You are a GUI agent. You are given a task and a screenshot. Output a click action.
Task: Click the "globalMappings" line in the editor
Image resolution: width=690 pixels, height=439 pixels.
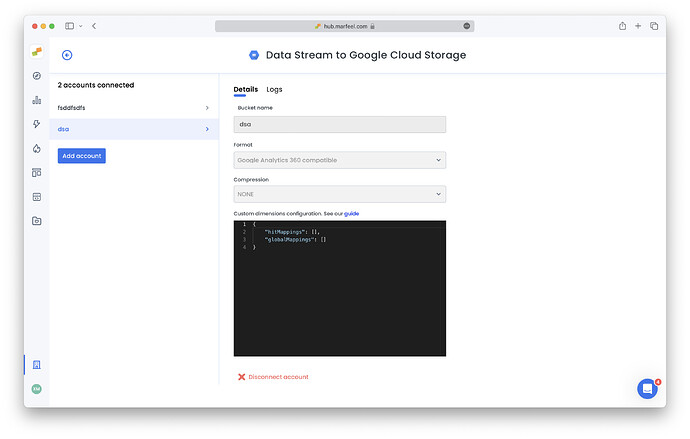[x=295, y=239]
